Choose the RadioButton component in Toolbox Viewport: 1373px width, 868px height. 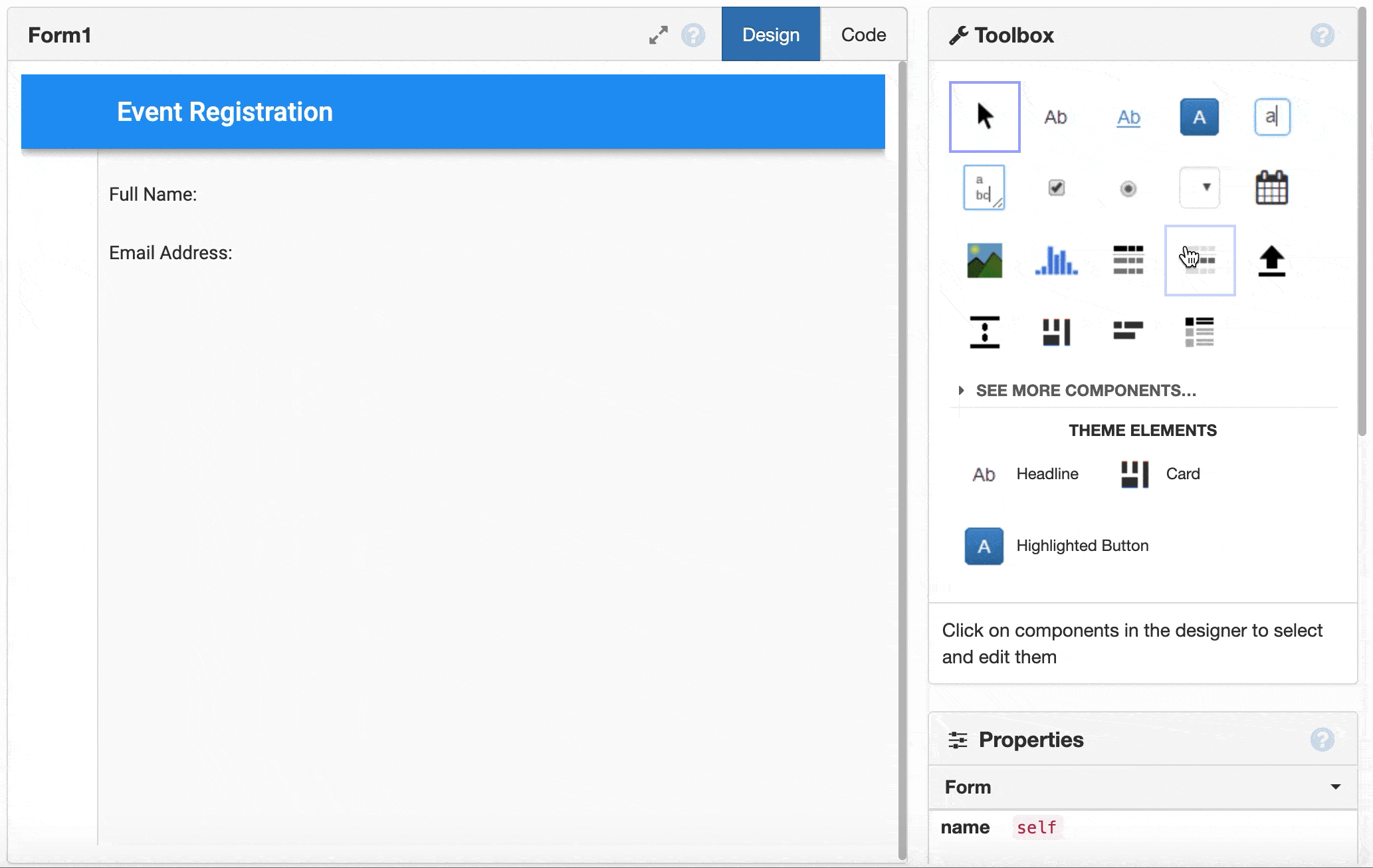1128,189
